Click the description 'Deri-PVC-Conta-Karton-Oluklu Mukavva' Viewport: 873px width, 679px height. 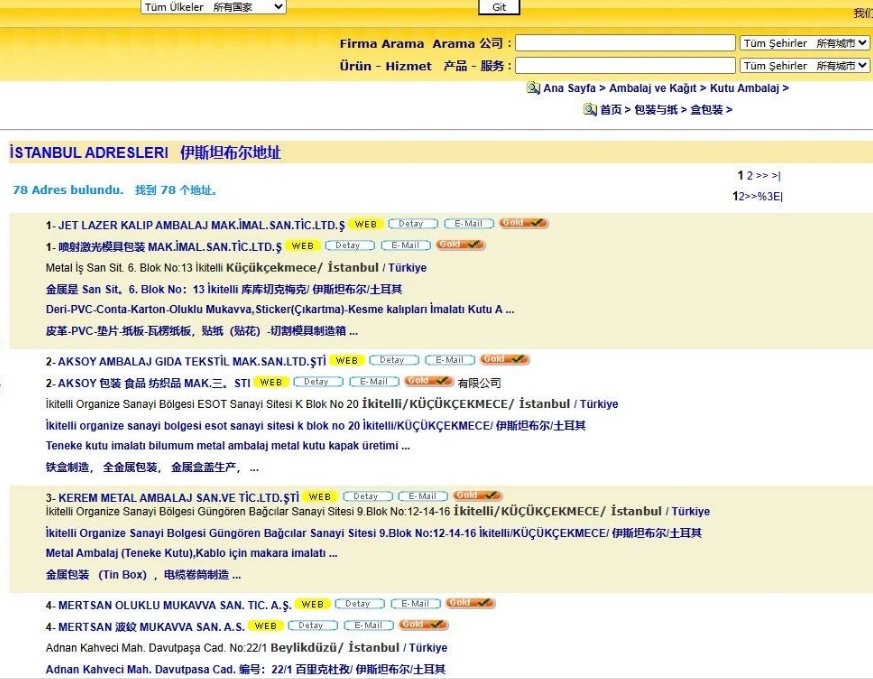click(279, 309)
